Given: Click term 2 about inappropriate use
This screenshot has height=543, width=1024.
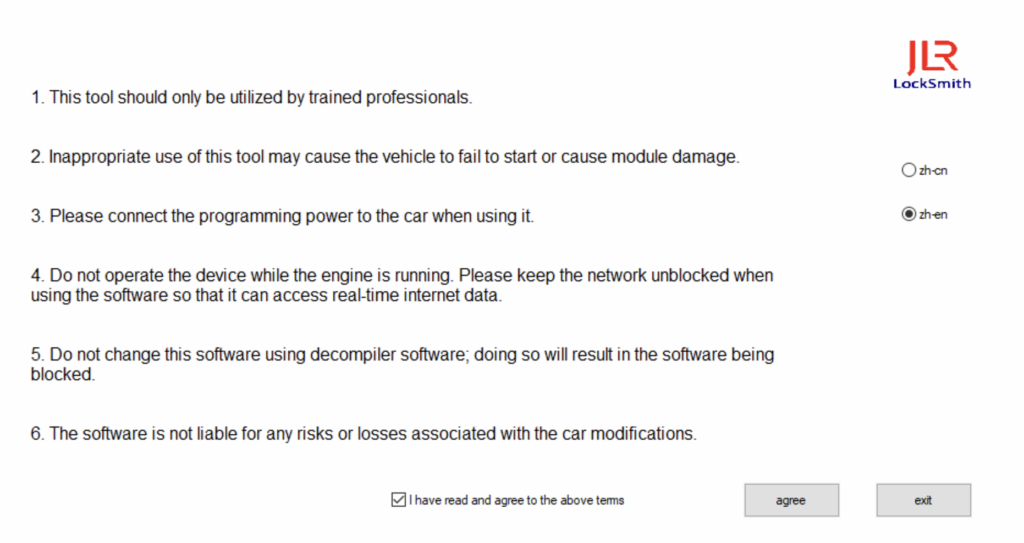Looking at the screenshot, I should (385, 158).
